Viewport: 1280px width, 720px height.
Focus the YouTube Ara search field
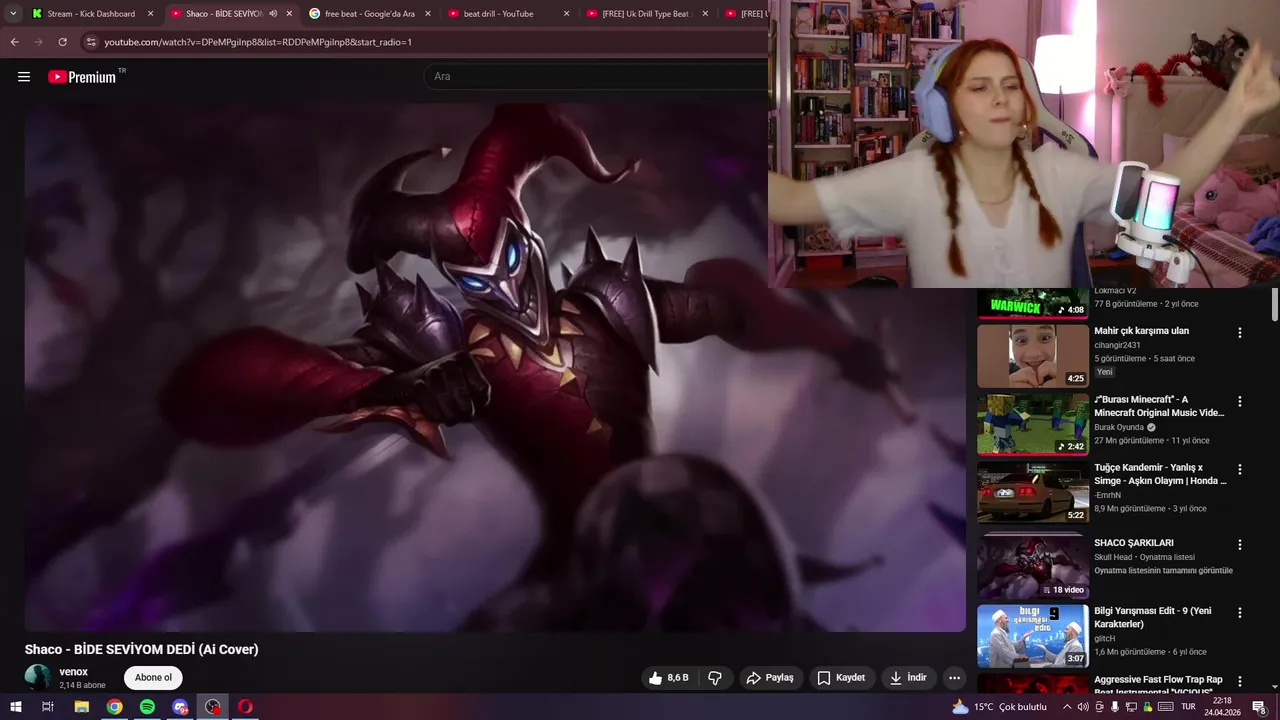598,76
